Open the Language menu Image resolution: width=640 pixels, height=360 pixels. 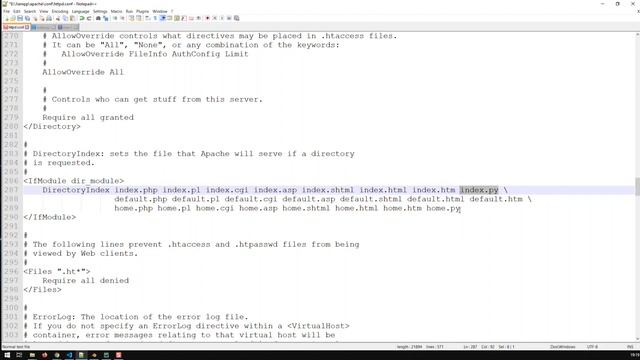pyautogui.click(x=80, y=11)
